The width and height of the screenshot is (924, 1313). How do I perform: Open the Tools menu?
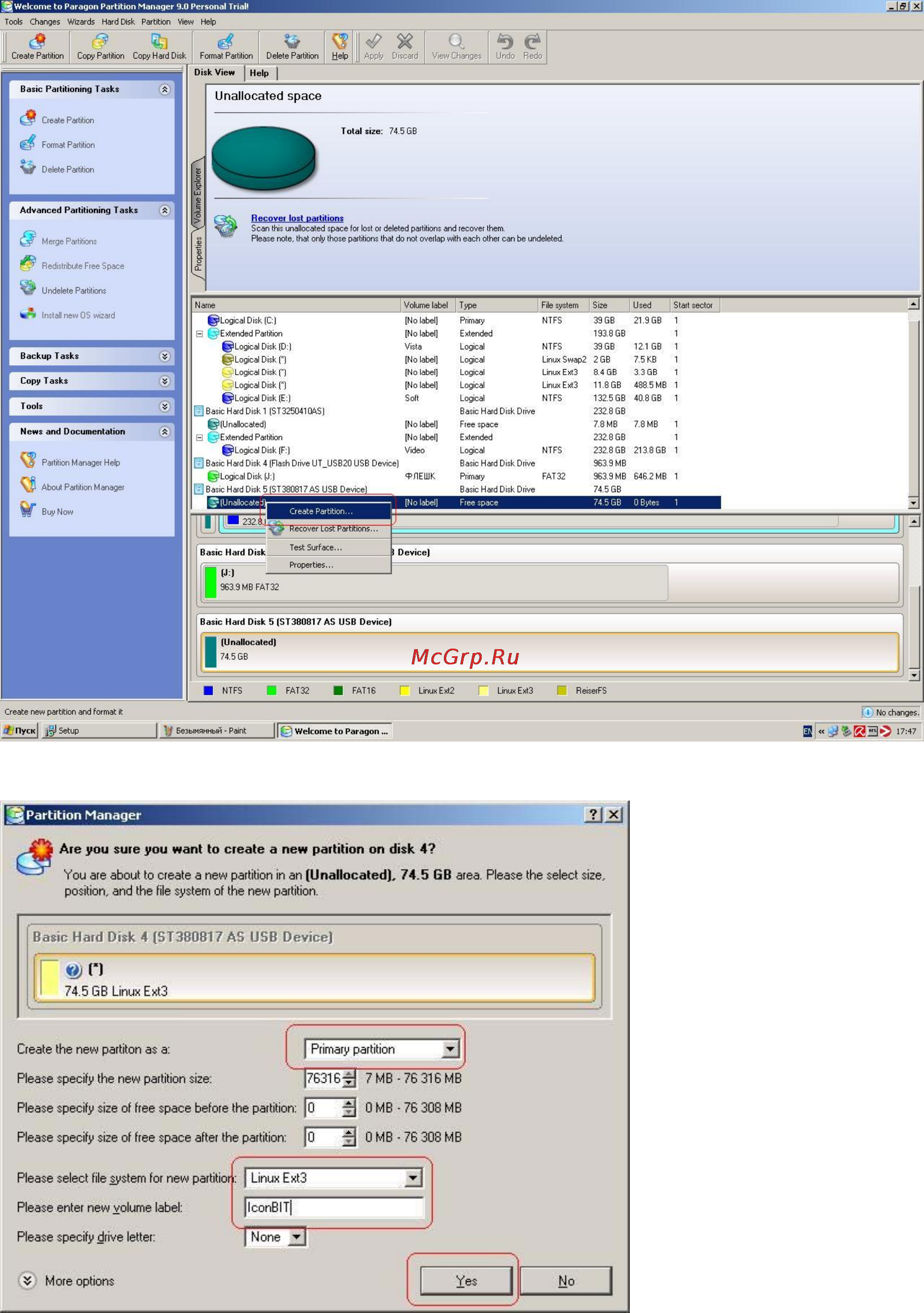tap(14, 22)
